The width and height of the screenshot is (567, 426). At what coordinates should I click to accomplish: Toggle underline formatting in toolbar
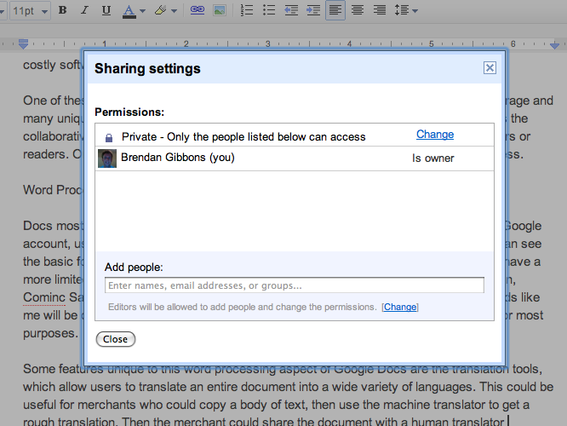click(106, 10)
